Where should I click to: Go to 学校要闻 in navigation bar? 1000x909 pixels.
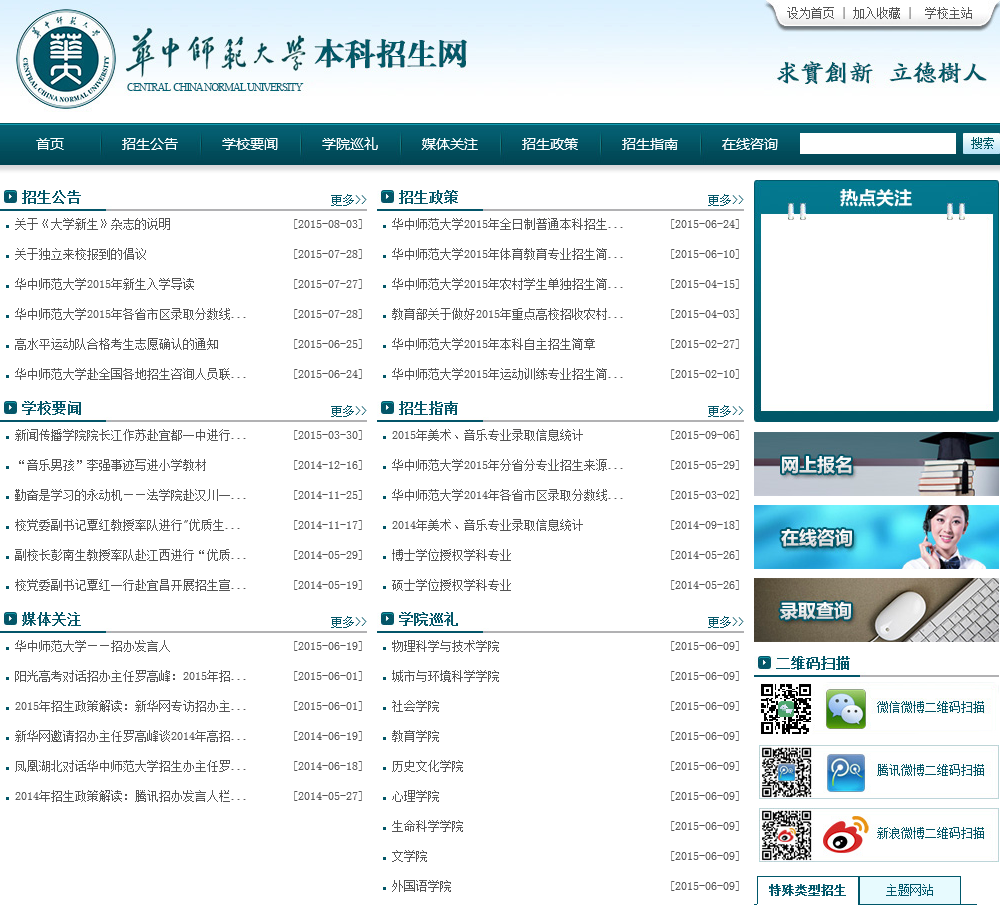click(x=250, y=144)
